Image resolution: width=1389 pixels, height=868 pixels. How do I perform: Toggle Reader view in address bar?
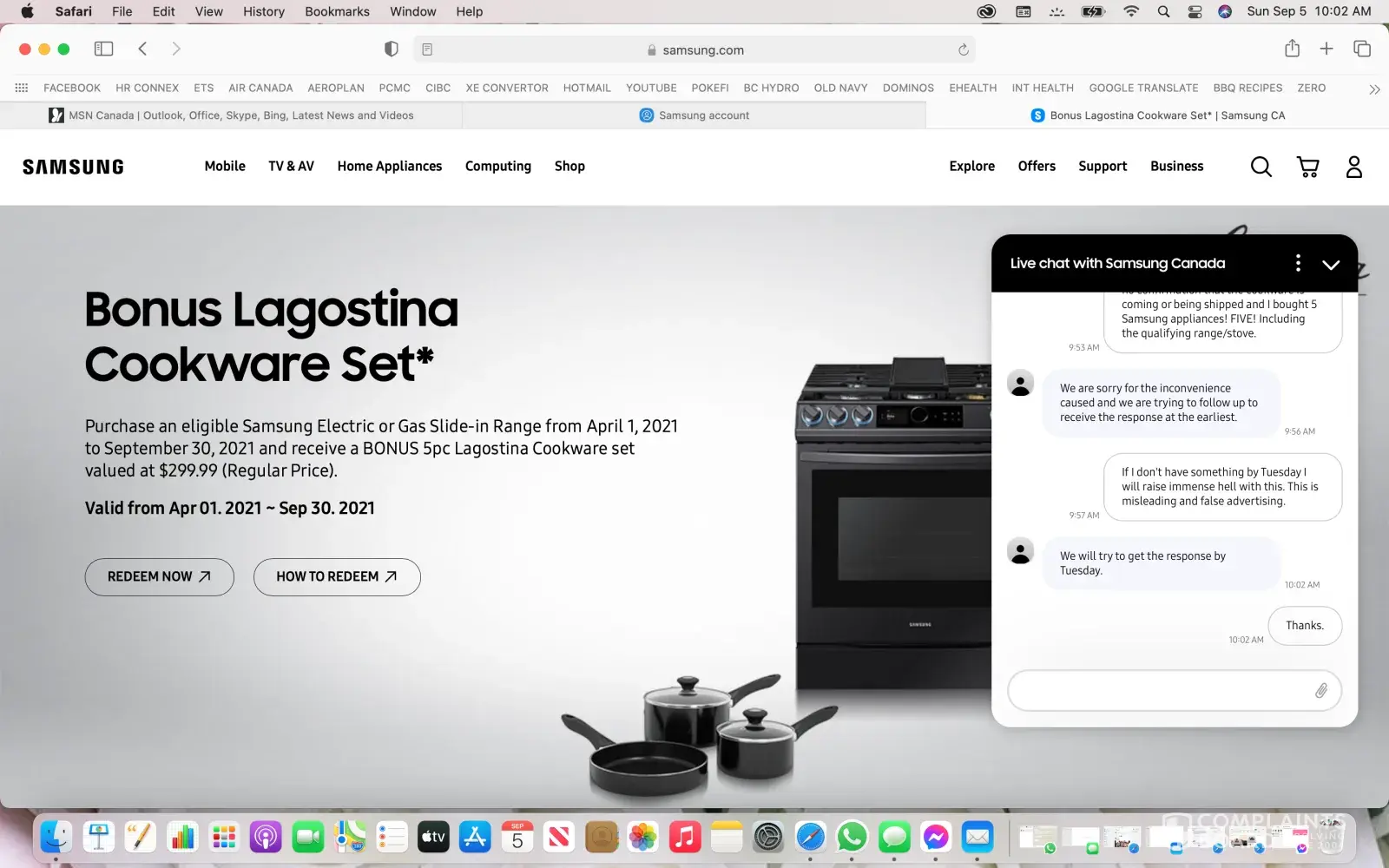tap(427, 50)
